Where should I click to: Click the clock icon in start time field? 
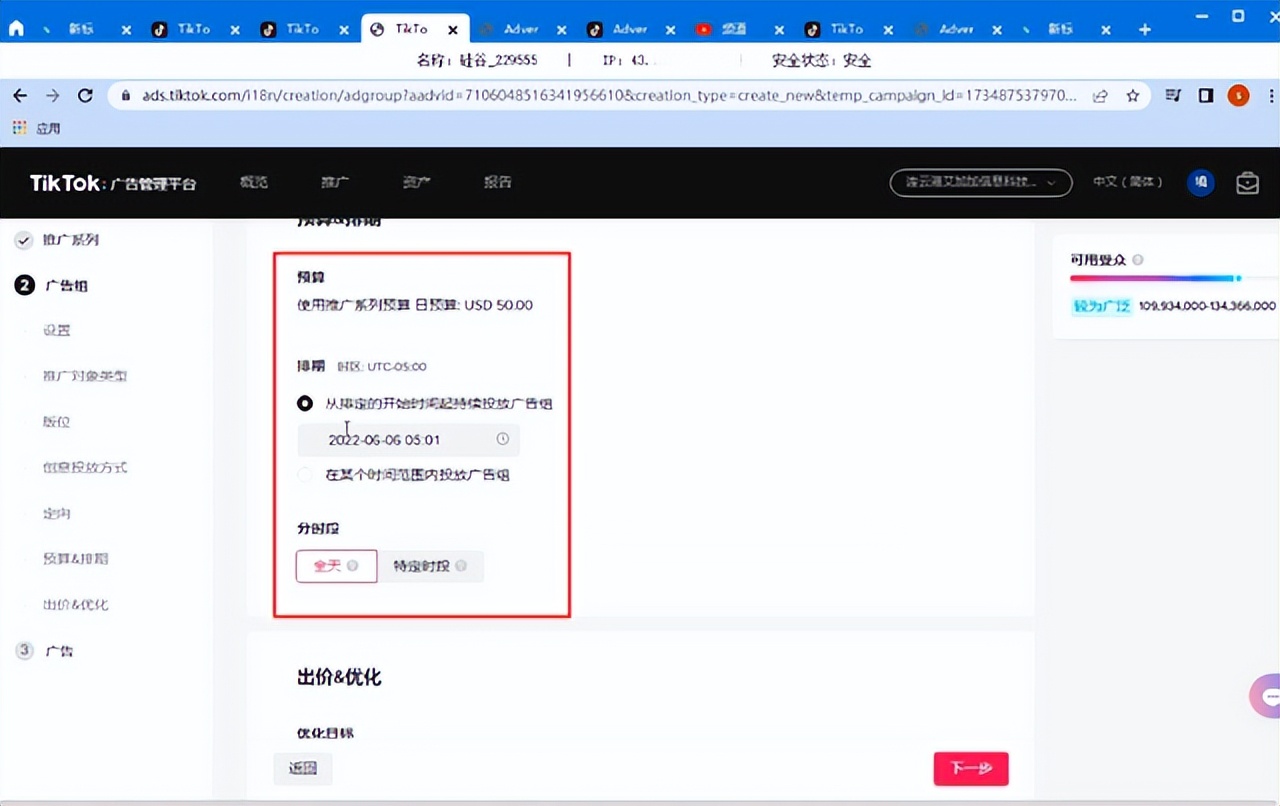pyautogui.click(x=502, y=439)
